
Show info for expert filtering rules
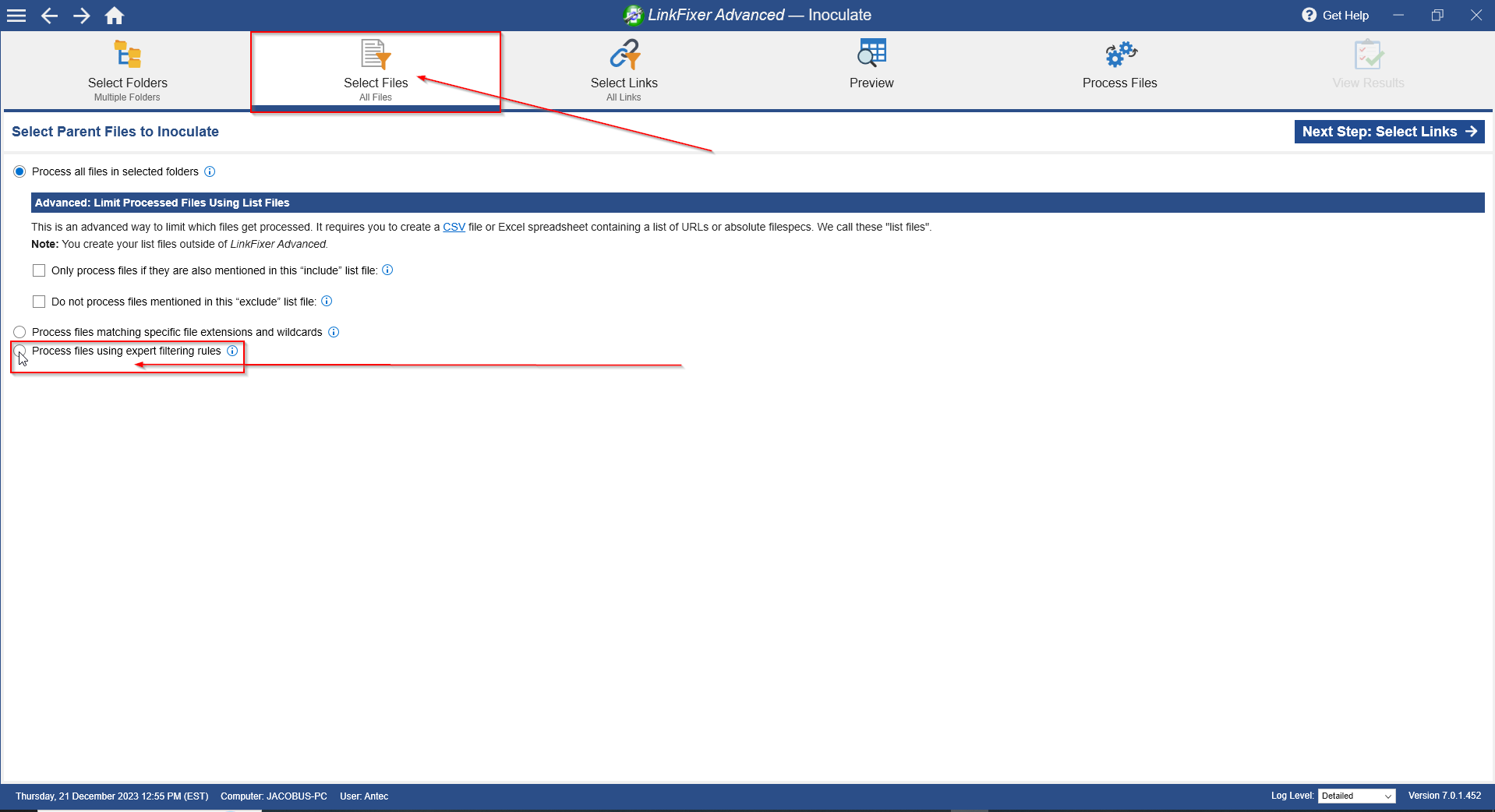[232, 351]
